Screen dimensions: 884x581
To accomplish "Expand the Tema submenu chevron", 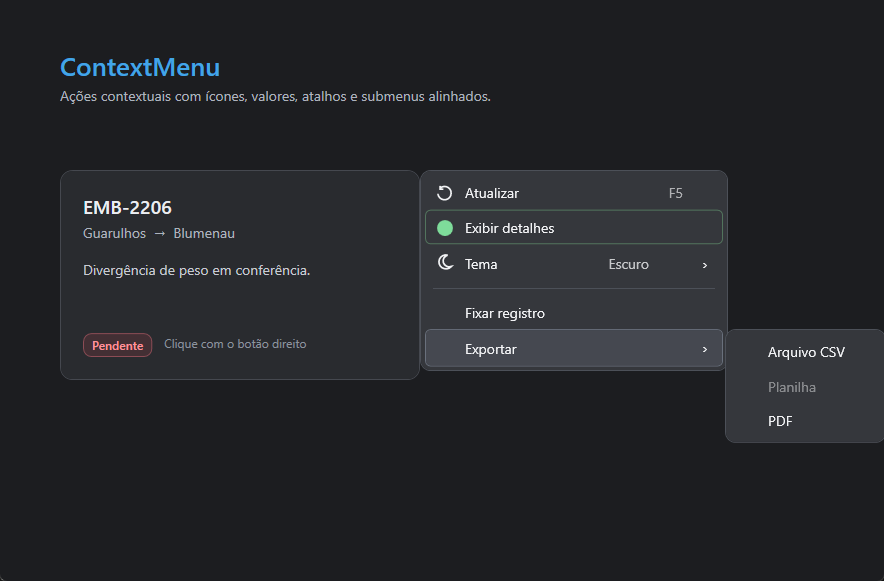I will (x=705, y=265).
